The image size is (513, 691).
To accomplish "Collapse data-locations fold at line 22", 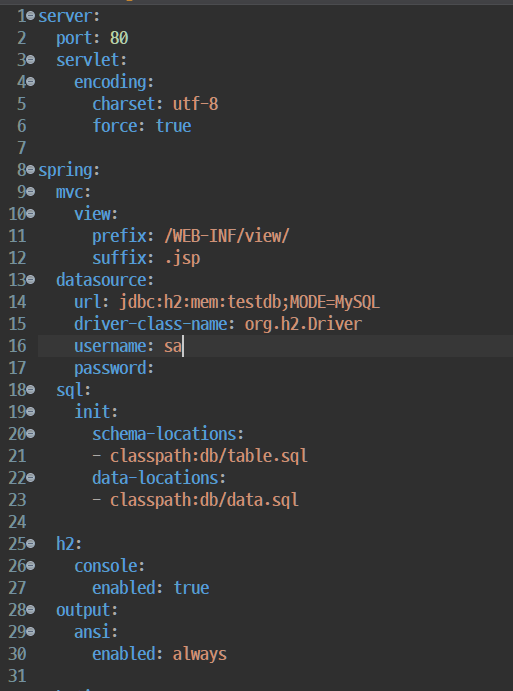I will pyautogui.click(x=30, y=478).
